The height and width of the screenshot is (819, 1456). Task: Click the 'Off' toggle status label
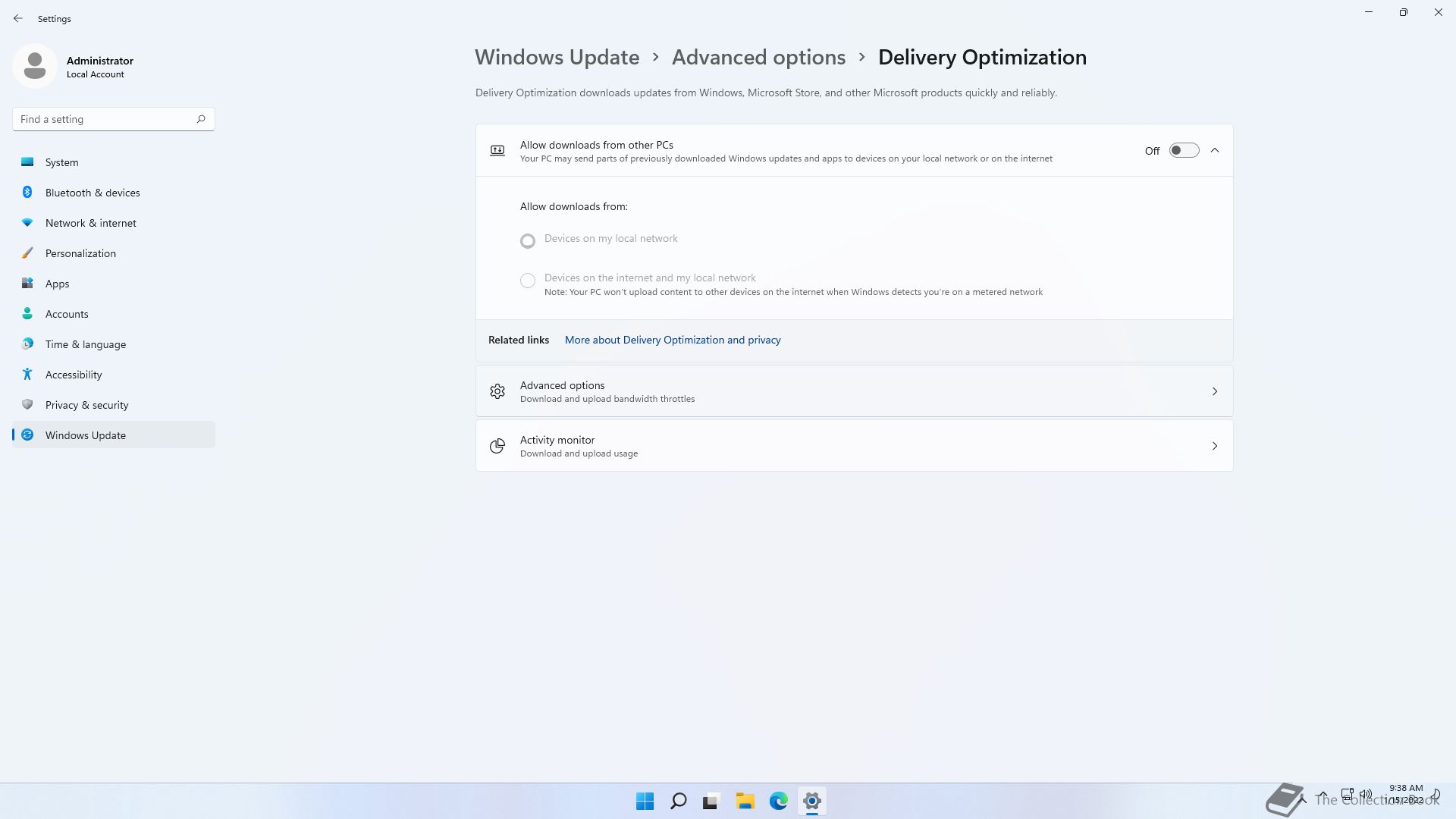(1152, 151)
